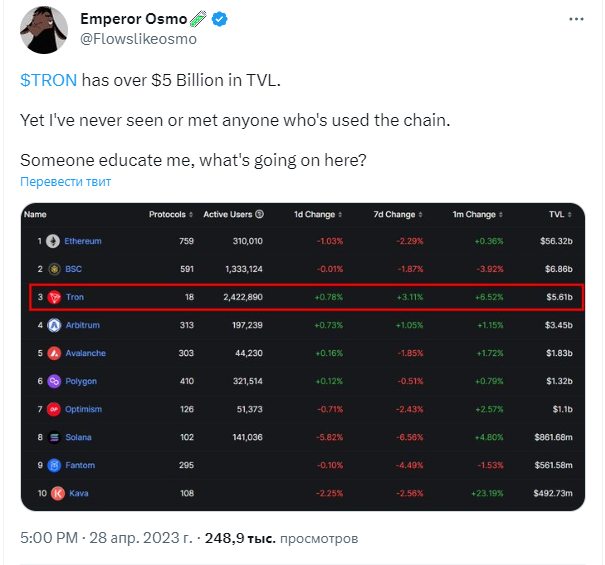Viewport: 605px width, 565px height.
Task: Open the @Flowslikeosmo handle
Action: (x=139, y=39)
